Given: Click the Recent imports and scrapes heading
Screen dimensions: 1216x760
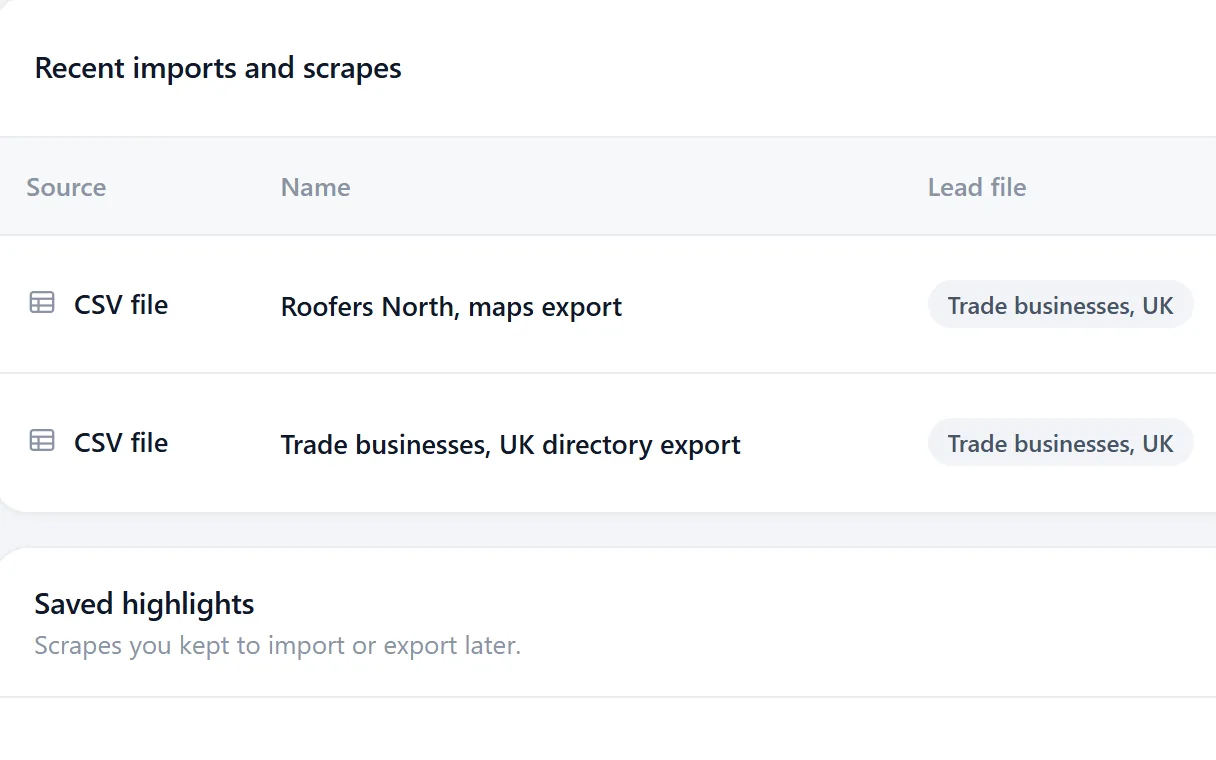Looking at the screenshot, I should pos(218,68).
